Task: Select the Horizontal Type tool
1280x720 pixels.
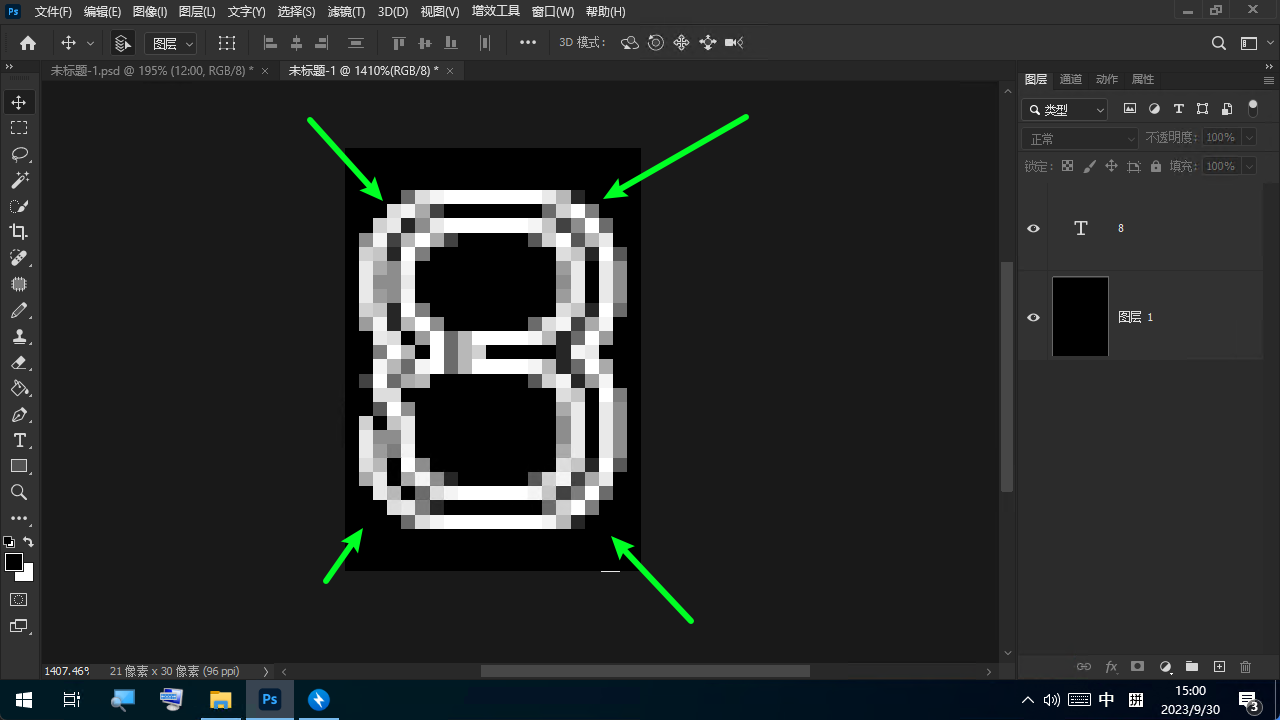Action: (x=19, y=440)
